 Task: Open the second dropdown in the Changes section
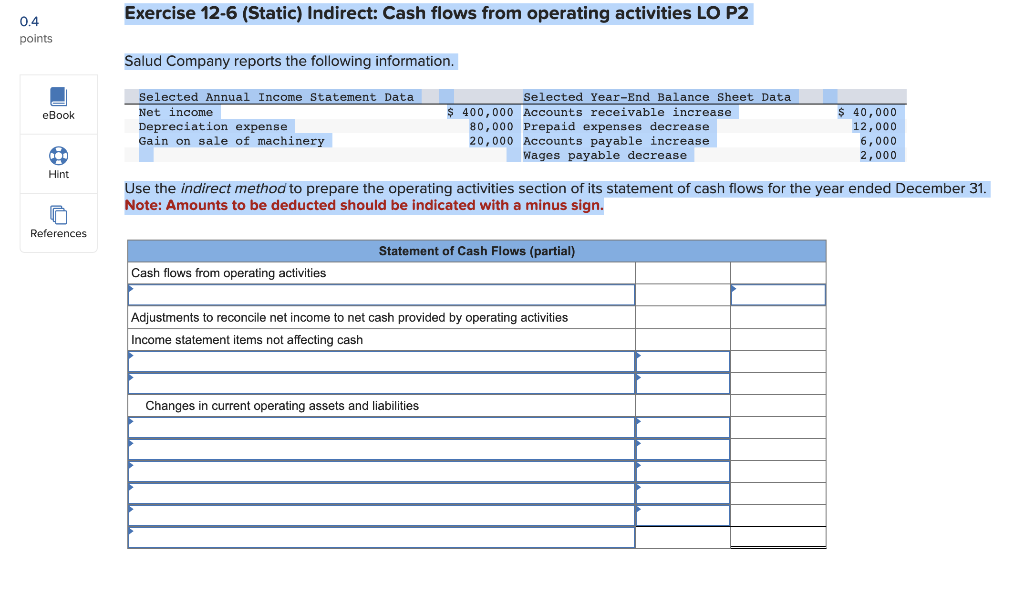[380, 449]
